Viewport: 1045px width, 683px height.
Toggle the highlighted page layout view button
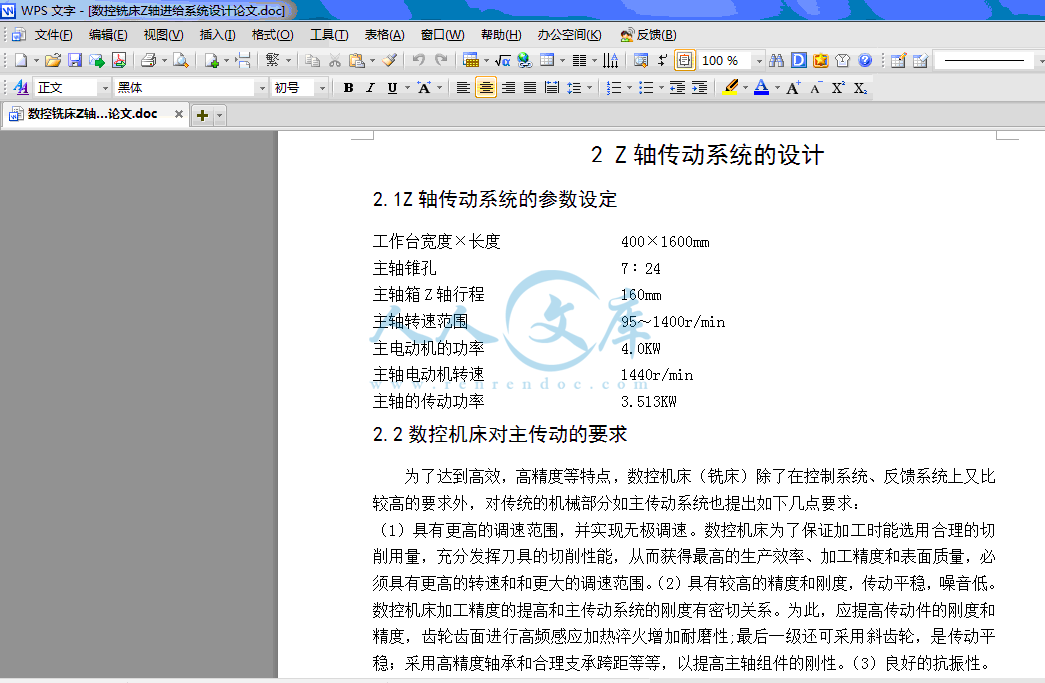[x=684, y=61]
